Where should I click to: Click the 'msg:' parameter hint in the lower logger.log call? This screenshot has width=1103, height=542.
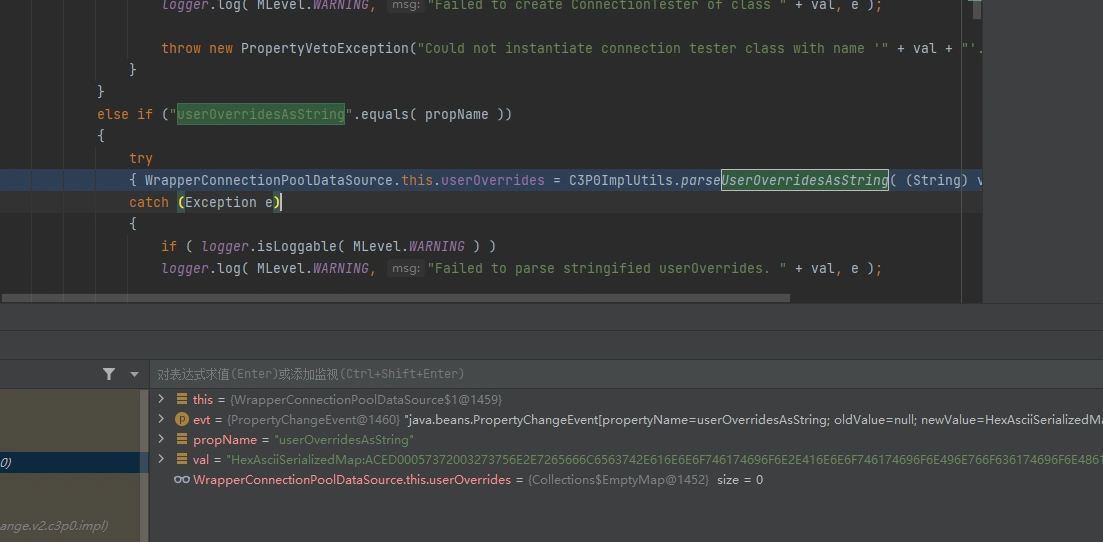click(x=404, y=268)
